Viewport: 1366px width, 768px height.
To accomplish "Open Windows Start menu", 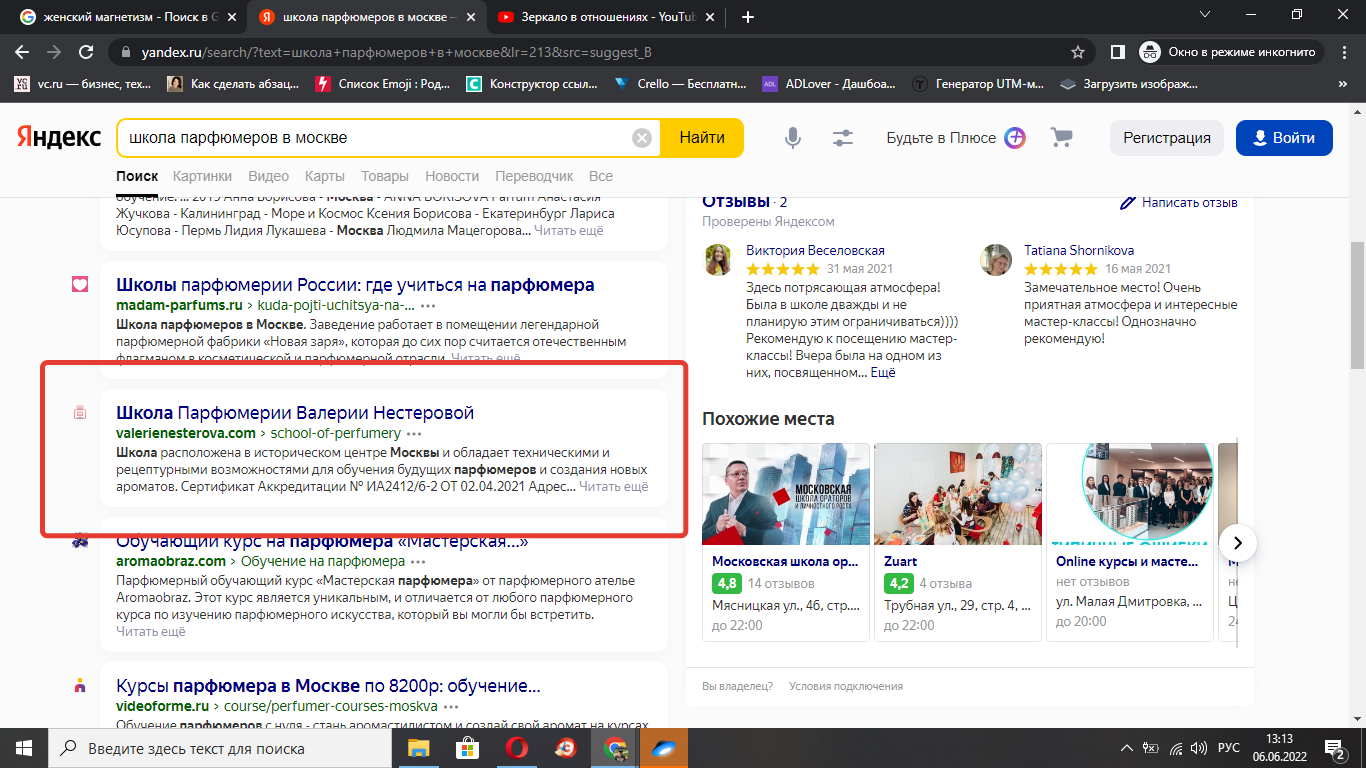I will pos(23,748).
